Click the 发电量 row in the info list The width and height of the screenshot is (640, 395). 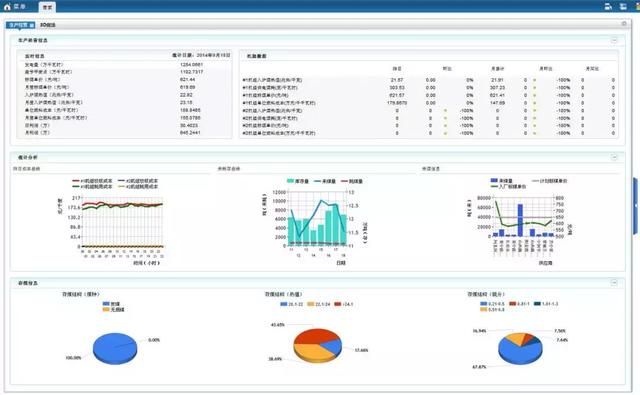click(124, 64)
